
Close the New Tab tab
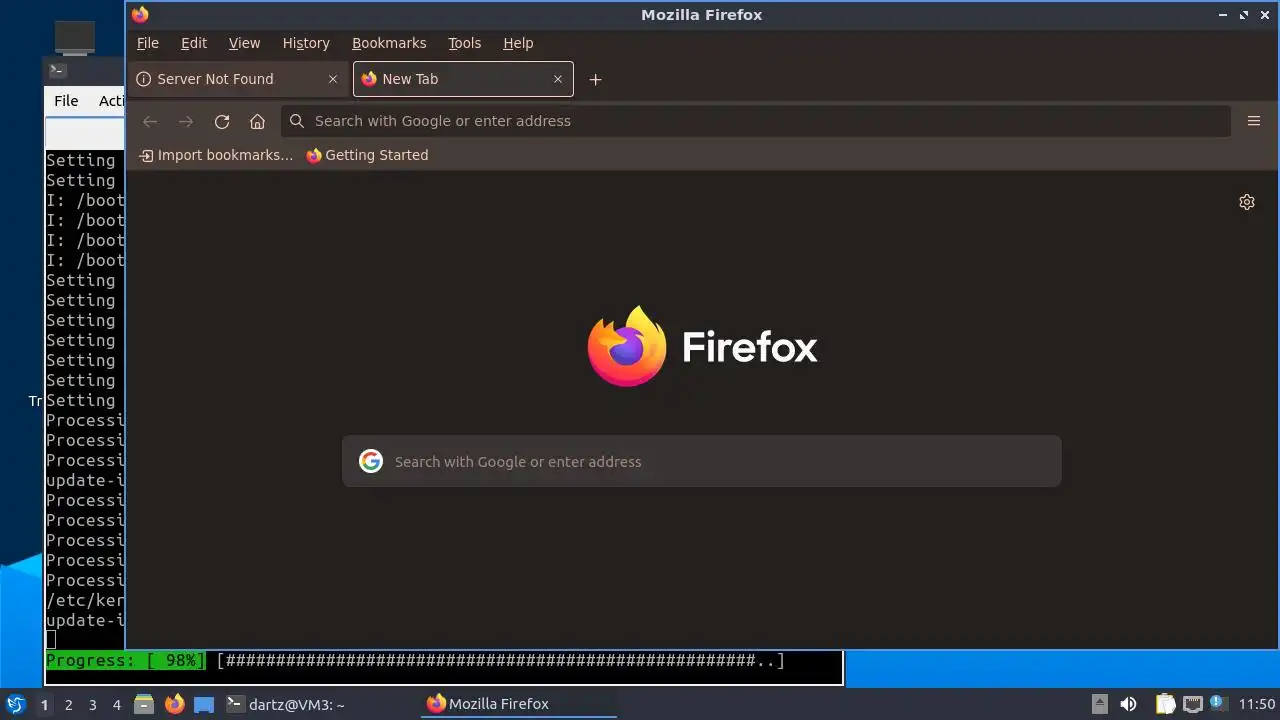pos(558,79)
